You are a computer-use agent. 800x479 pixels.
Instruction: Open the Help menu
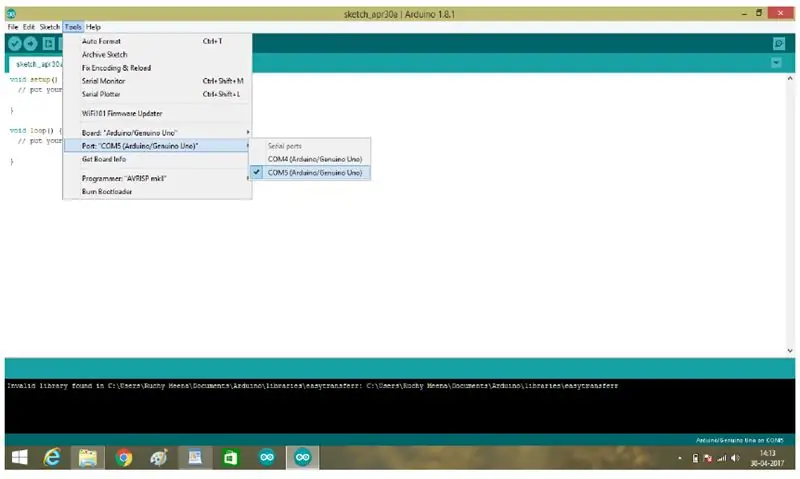tap(93, 27)
